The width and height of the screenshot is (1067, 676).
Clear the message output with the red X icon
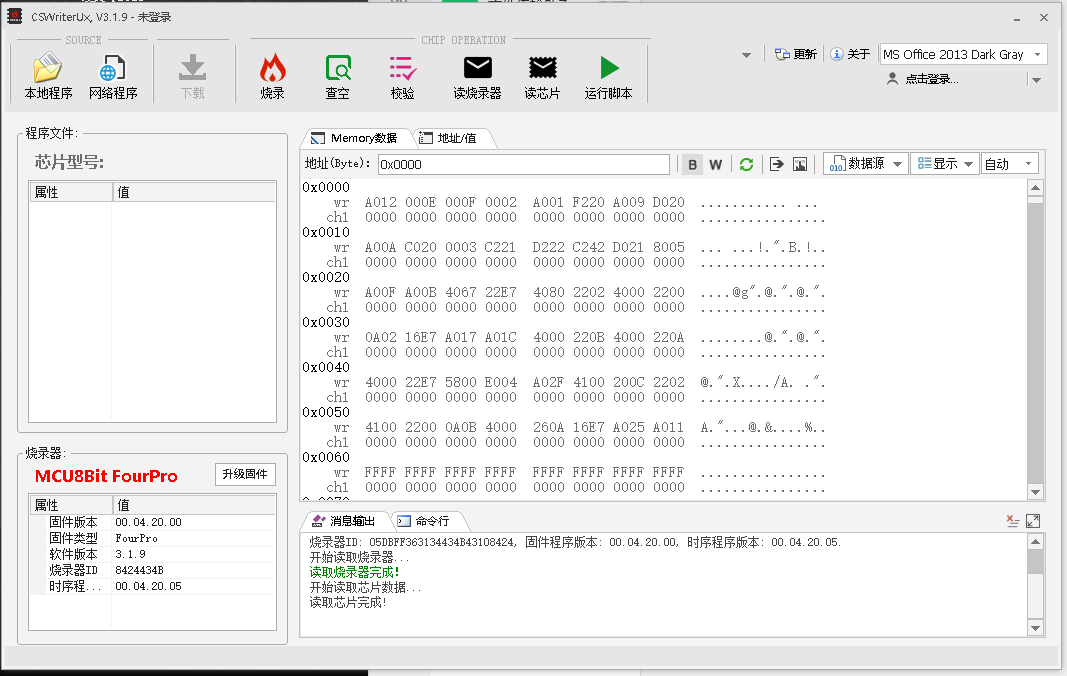(x=1013, y=521)
